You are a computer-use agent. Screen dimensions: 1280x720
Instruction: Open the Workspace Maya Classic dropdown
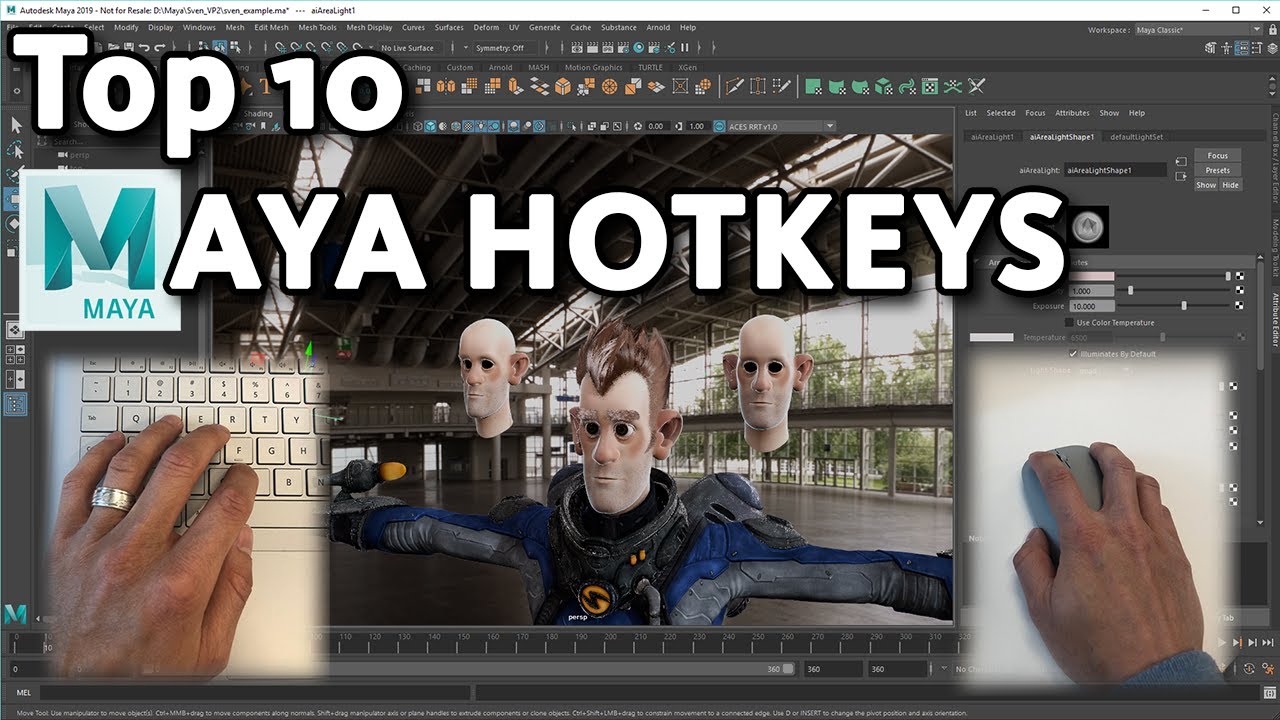pyautogui.click(x=1199, y=30)
